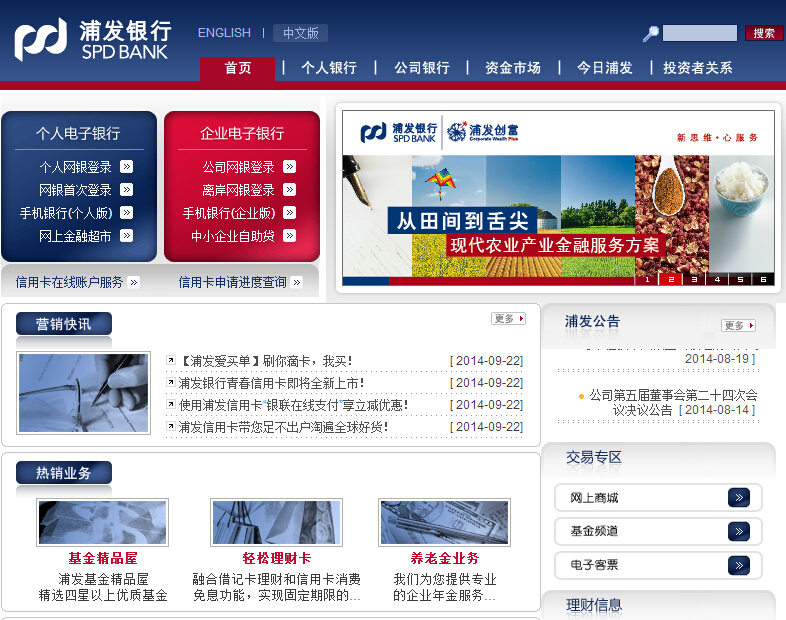The height and width of the screenshot is (620, 786).
Task: Open 信用卡申请进度查询 link
Action: [233, 282]
